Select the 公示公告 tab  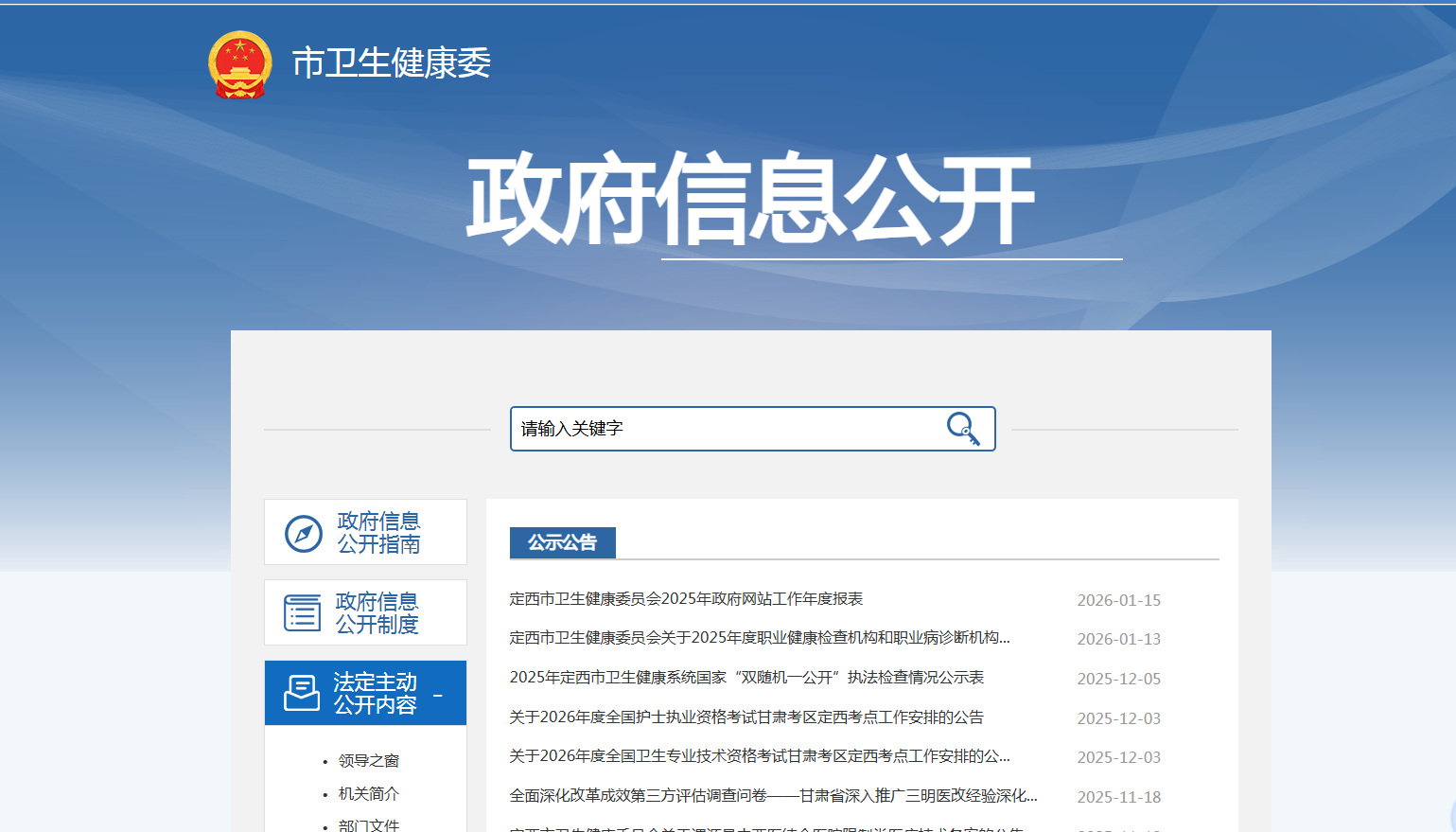pos(562,542)
